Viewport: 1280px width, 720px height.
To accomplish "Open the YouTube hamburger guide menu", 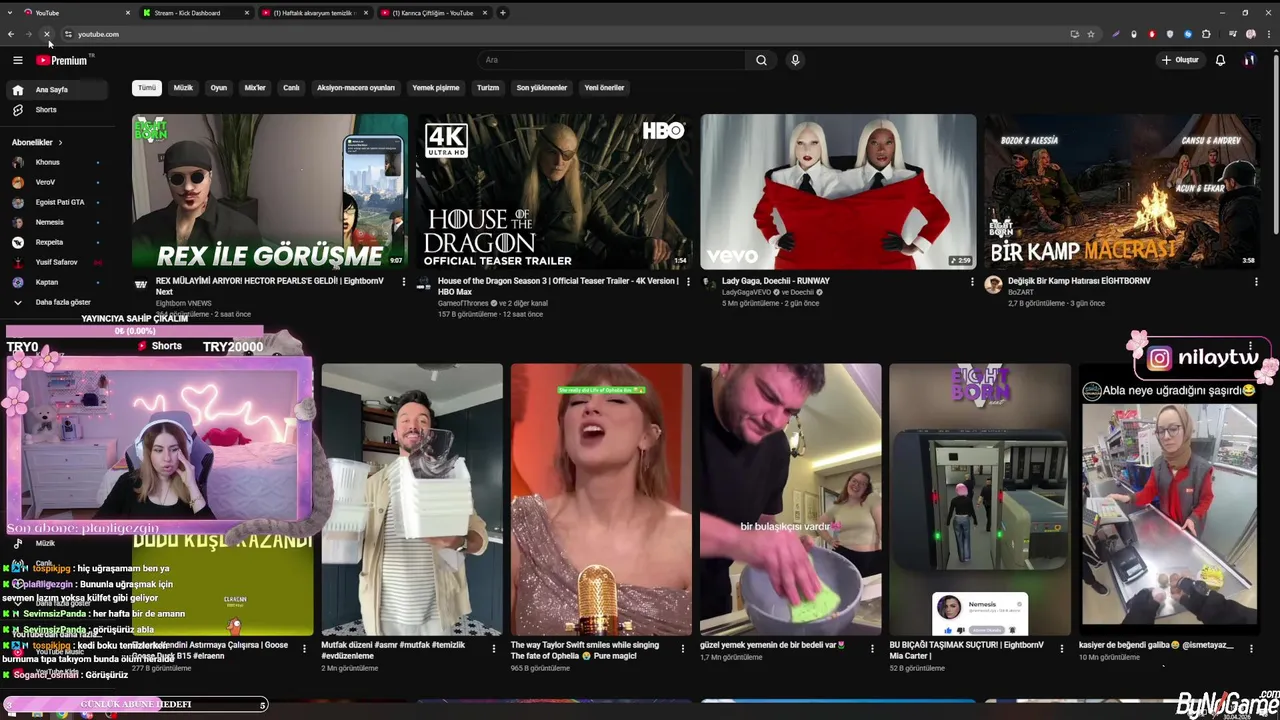I will (17, 60).
